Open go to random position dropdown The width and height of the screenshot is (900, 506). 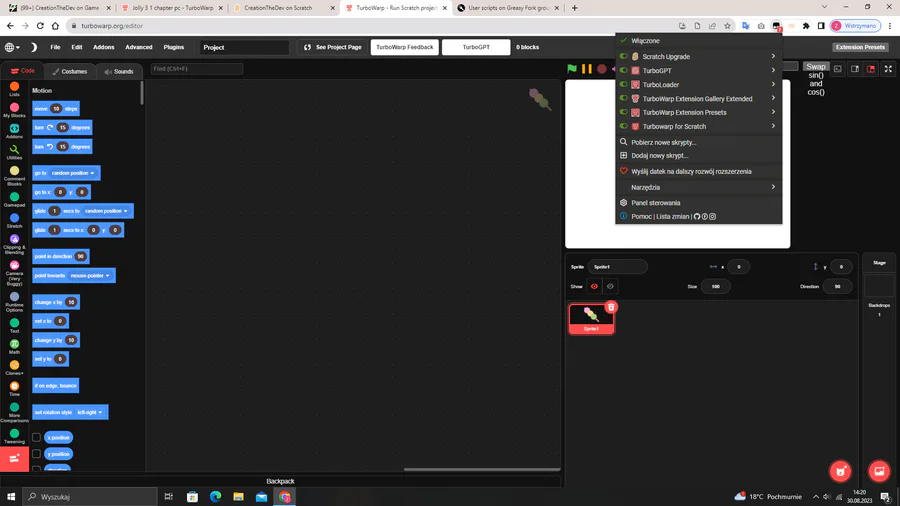[73, 173]
